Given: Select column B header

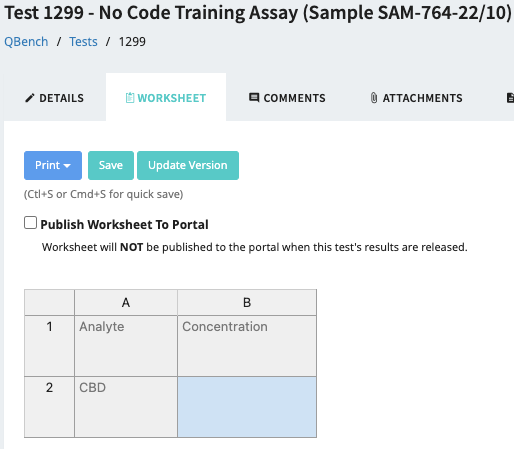Looking at the screenshot, I should coord(247,302).
